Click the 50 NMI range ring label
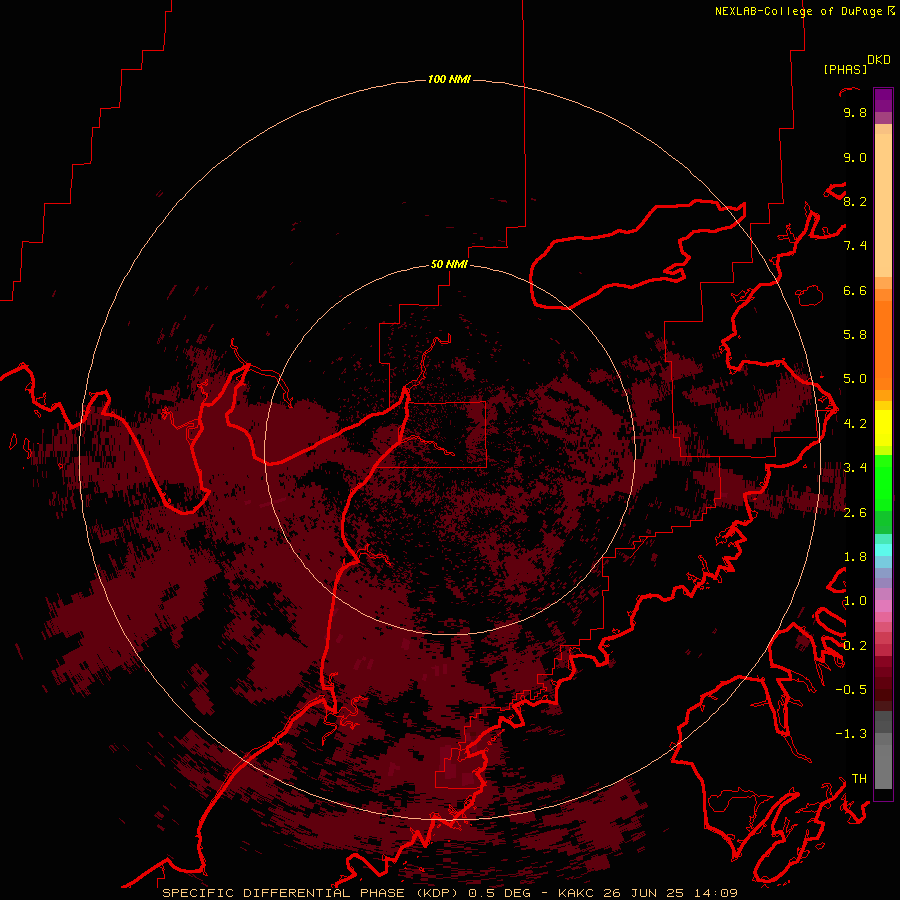 tap(449, 264)
